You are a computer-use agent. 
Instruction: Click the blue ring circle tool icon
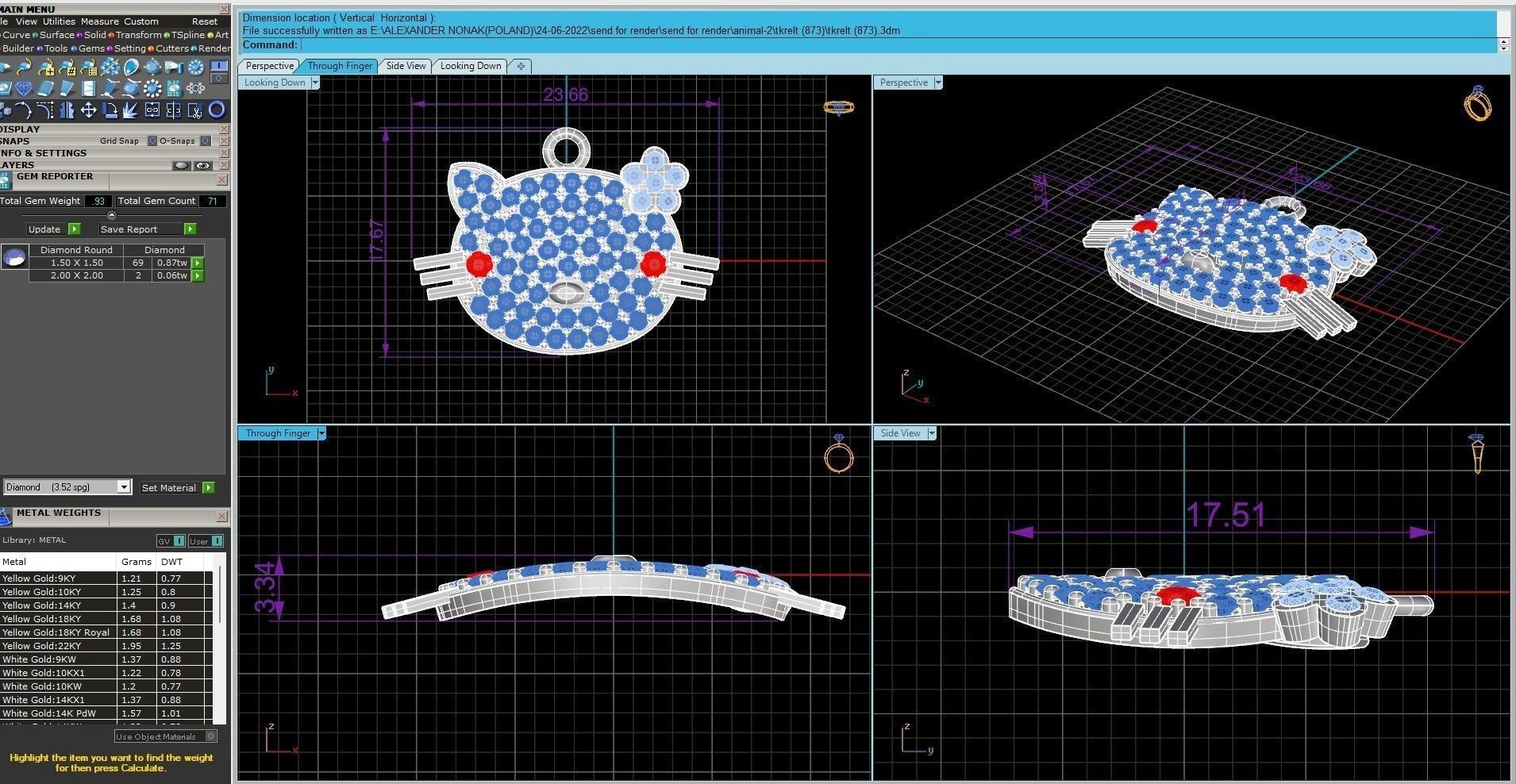pyautogui.click(x=217, y=110)
